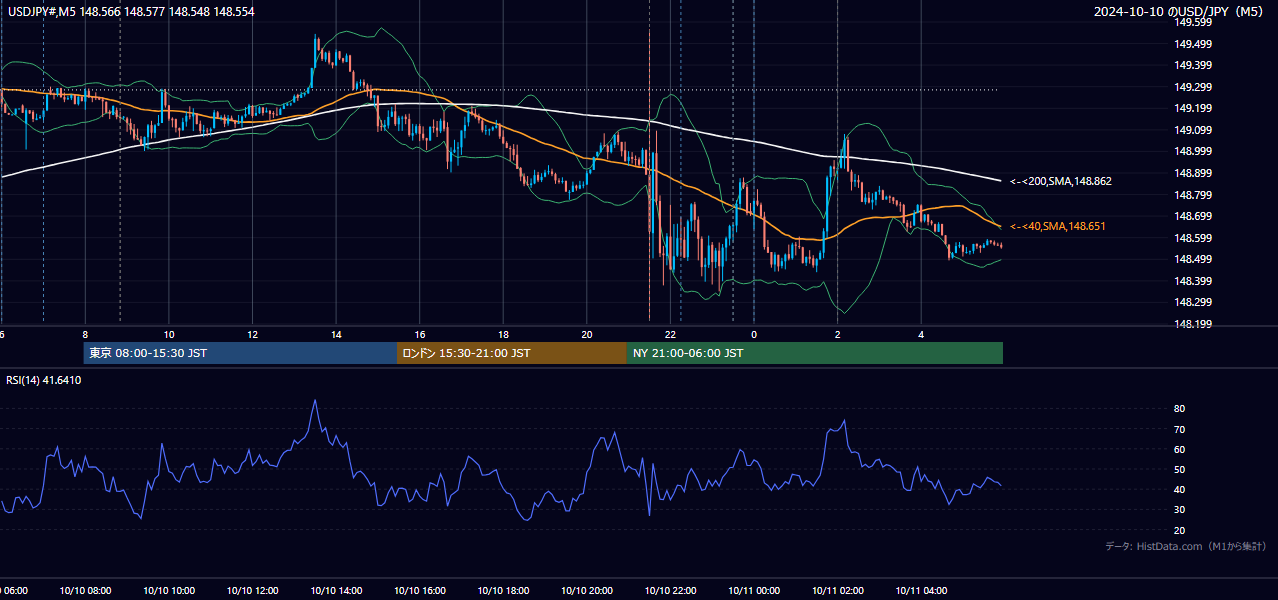Click the 10/10 08:00 date label
This screenshot has width=1278, height=600.
click(x=85, y=591)
